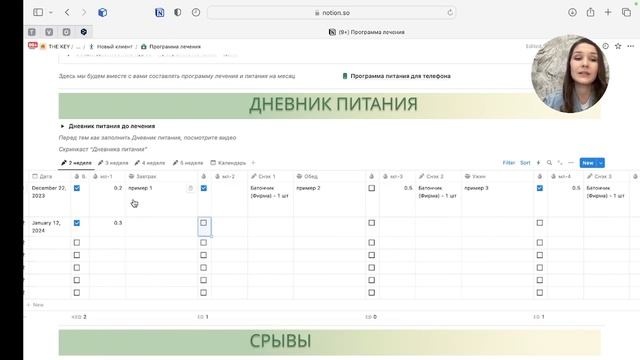Click the 0.3 value in January row
Screen dimensions: 640x360
[118, 223]
